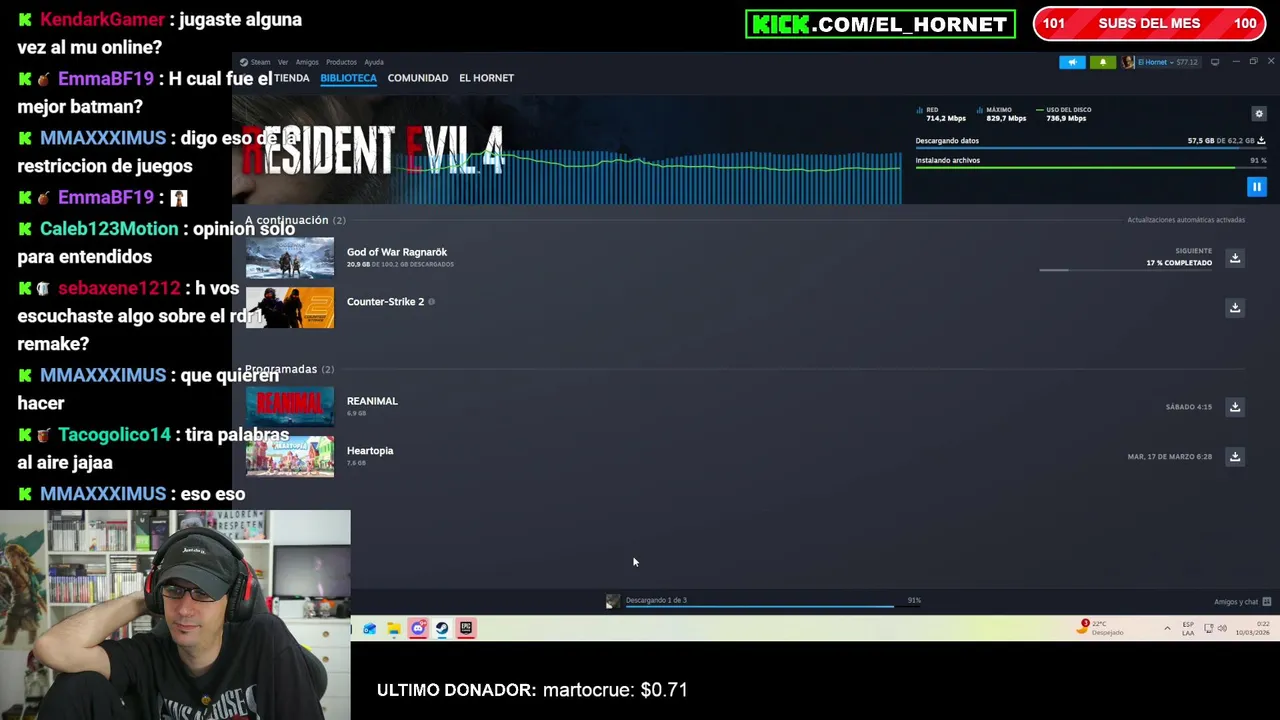This screenshot has width=1280, height=720.
Task: Click the MÁXIMO peak speed stat
Action: tap(1000, 114)
